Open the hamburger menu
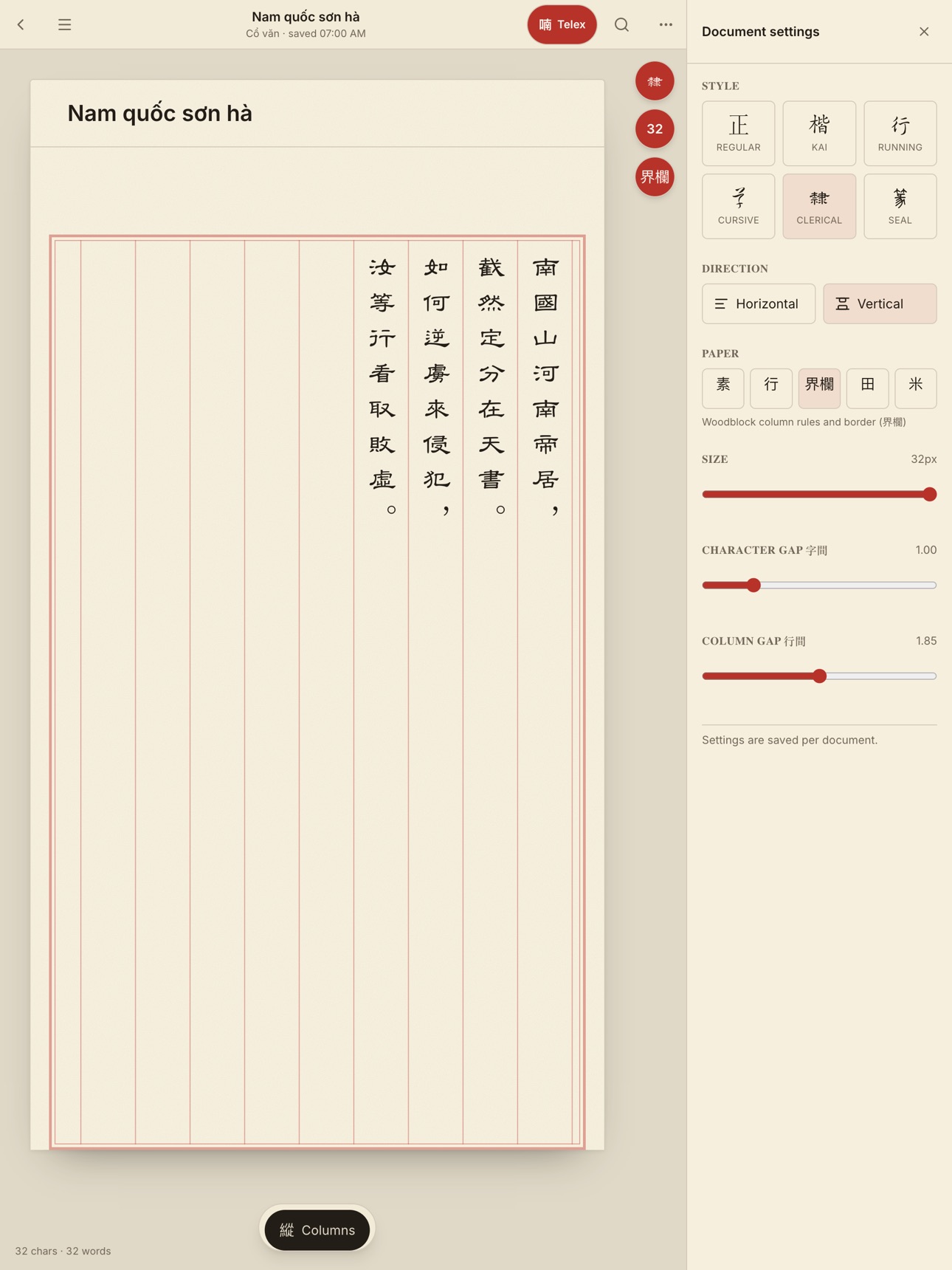 tap(65, 24)
